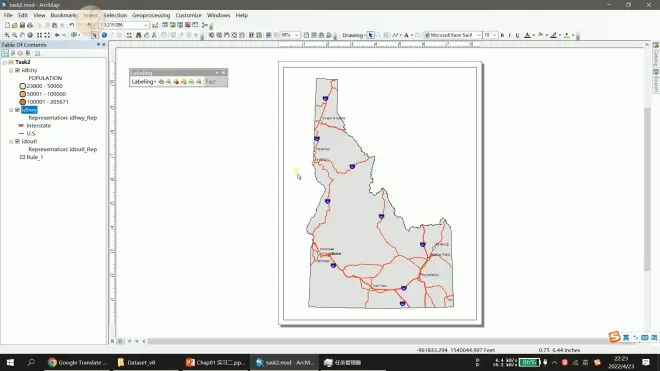Toggle the idhwy layer checkbox
The image size is (660, 371).
click(17, 110)
